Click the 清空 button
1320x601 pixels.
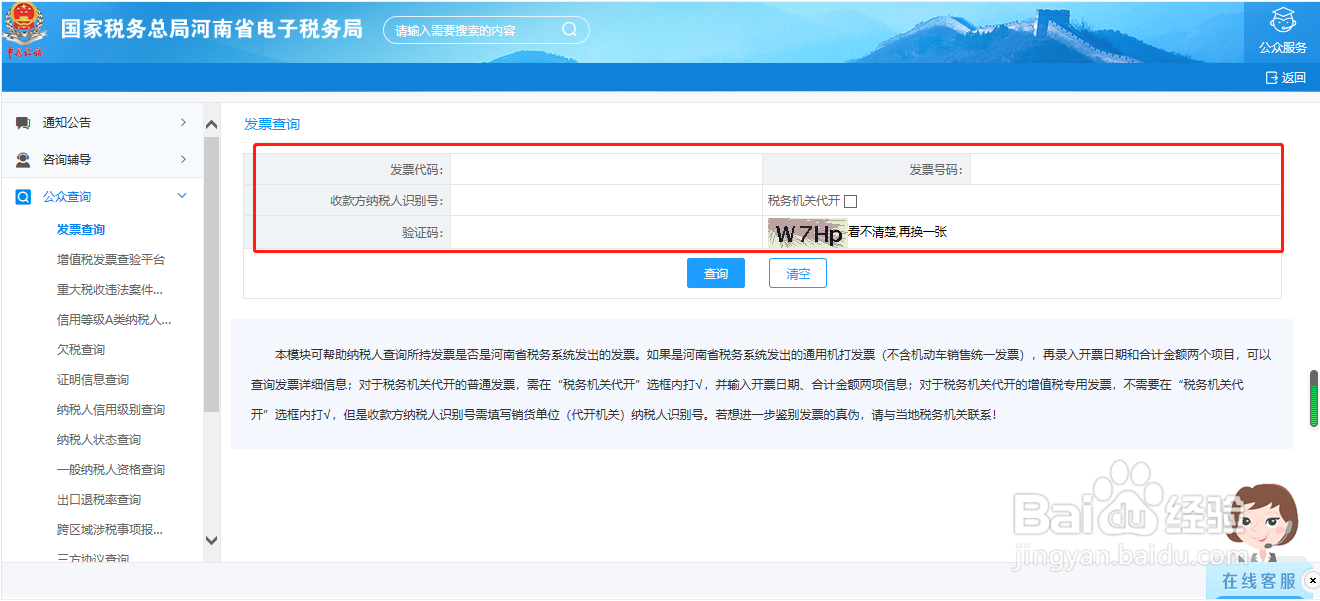coord(797,272)
